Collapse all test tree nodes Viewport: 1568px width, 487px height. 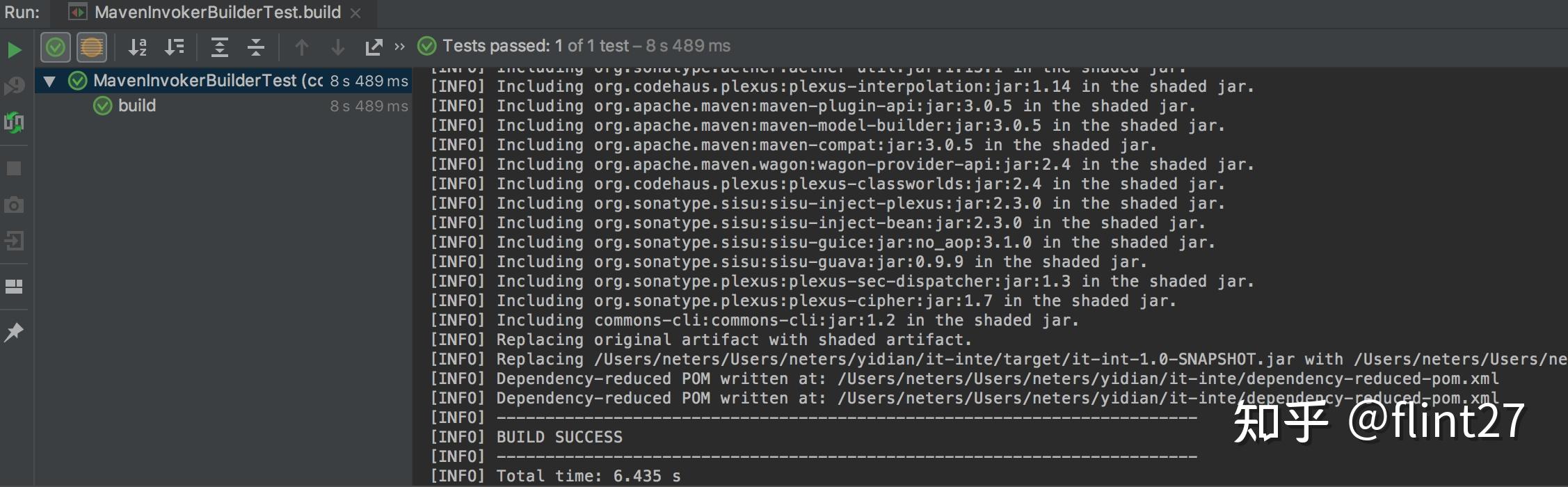[x=256, y=47]
